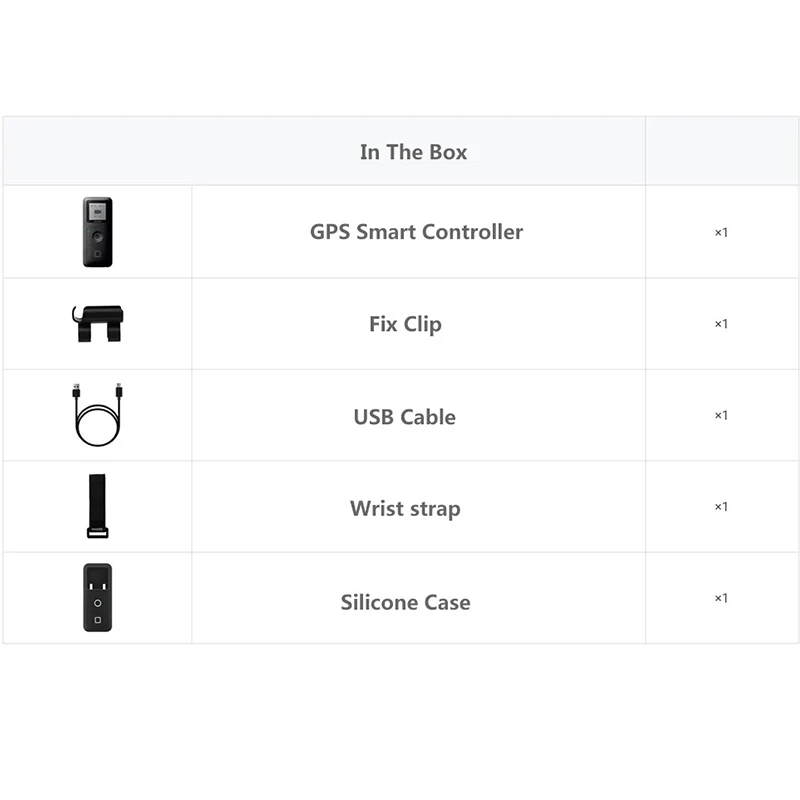This screenshot has height=800, width=800.
Task: Click the round button on the silicone case image
Action: pos(97,604)
